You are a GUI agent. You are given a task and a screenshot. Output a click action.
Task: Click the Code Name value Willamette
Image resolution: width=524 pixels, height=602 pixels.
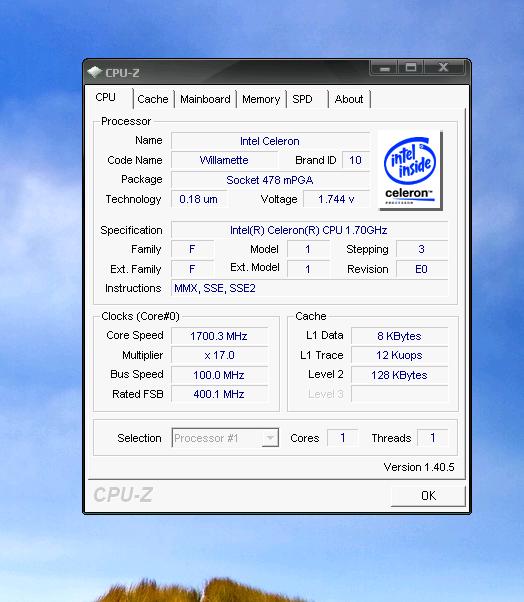(224, 160)
